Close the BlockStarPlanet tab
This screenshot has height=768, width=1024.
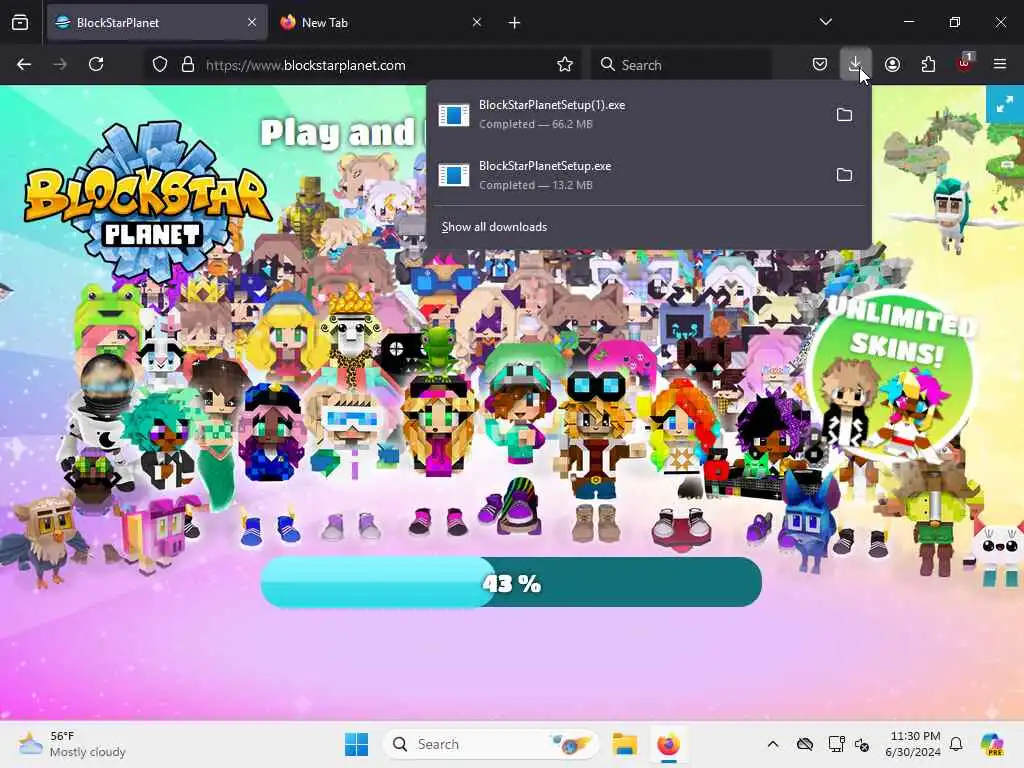[252, 22]
